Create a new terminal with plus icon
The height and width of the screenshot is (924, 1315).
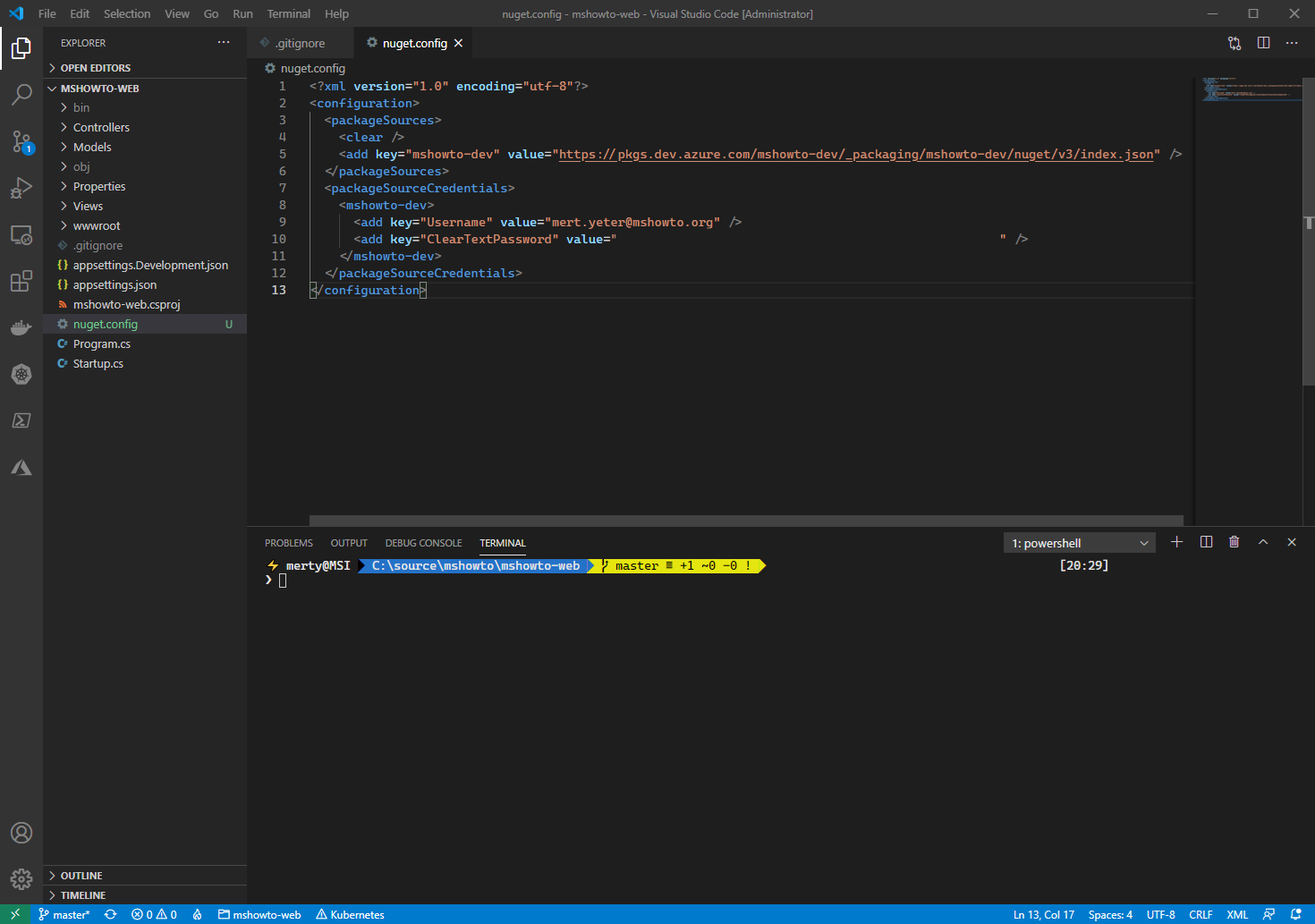coord(1177,542)
